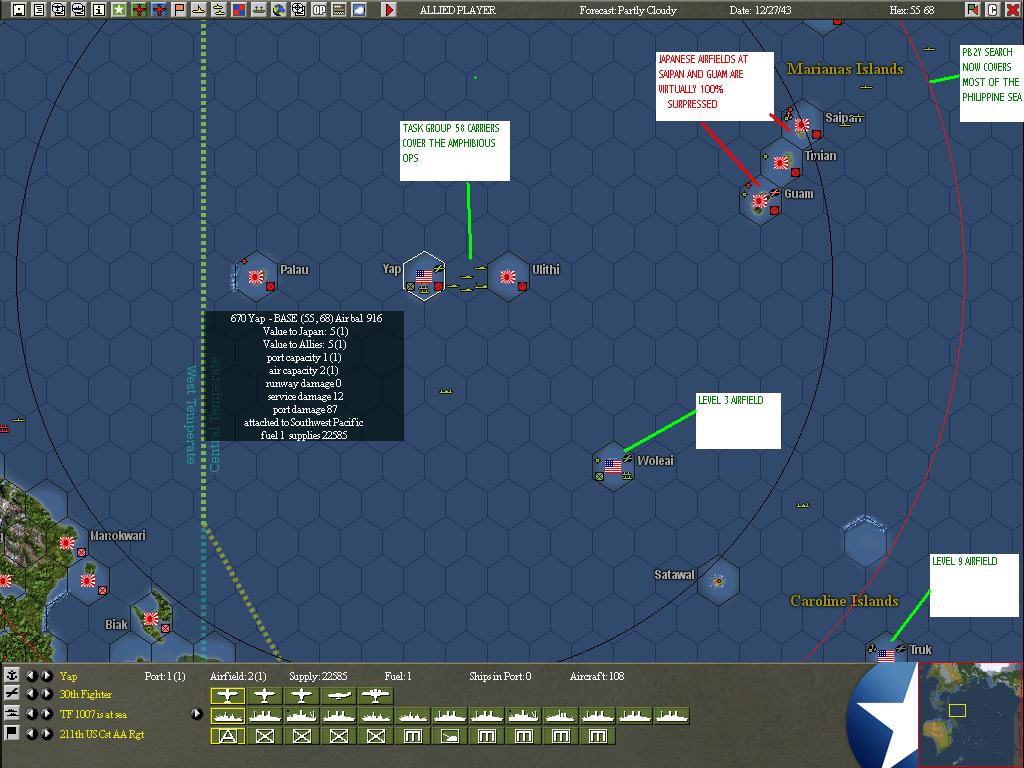Click the green and red flag icon top right
1024x768 pixels.
(972, 10)
